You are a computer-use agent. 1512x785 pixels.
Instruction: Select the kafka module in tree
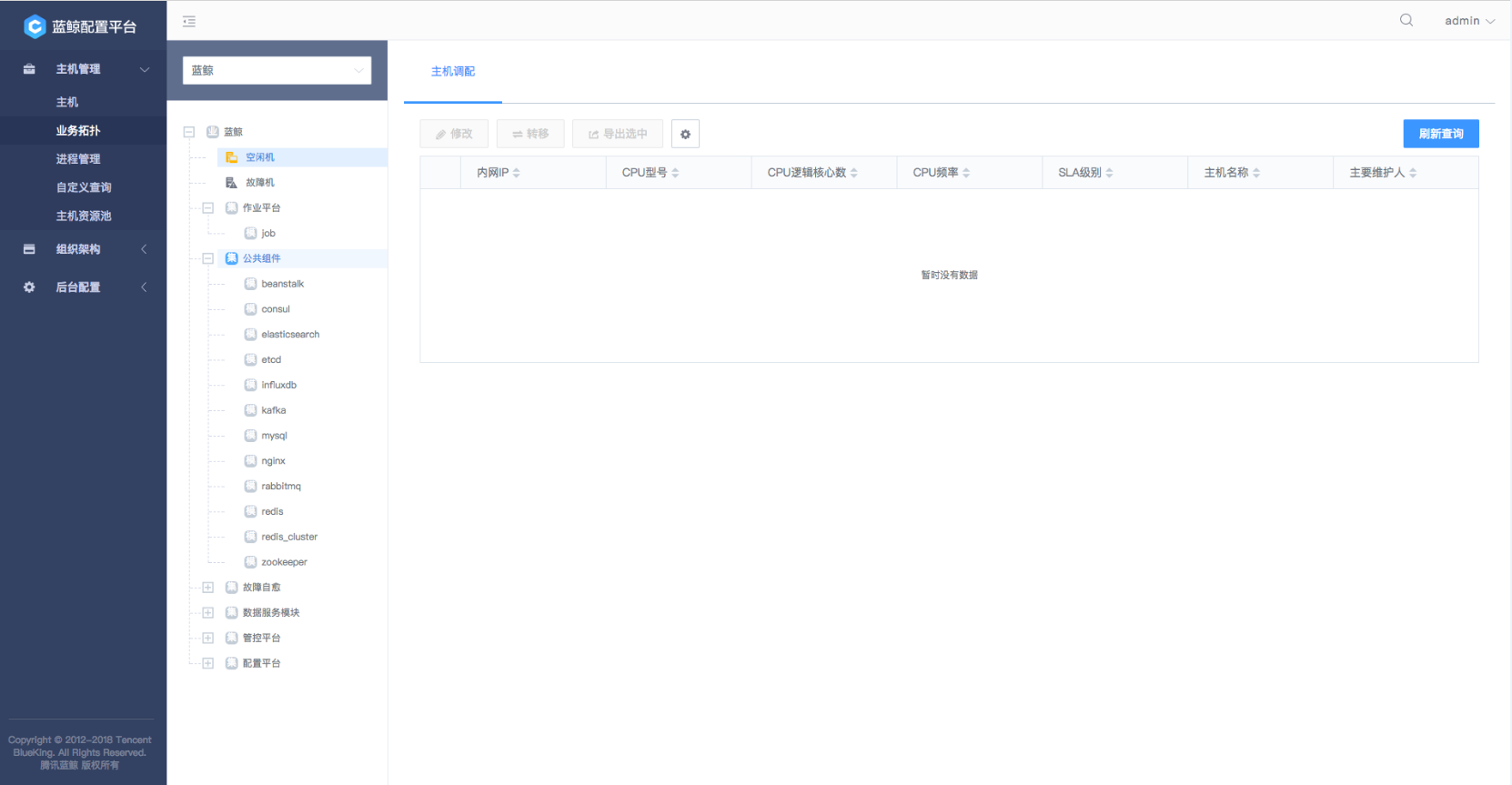(273, 410)
